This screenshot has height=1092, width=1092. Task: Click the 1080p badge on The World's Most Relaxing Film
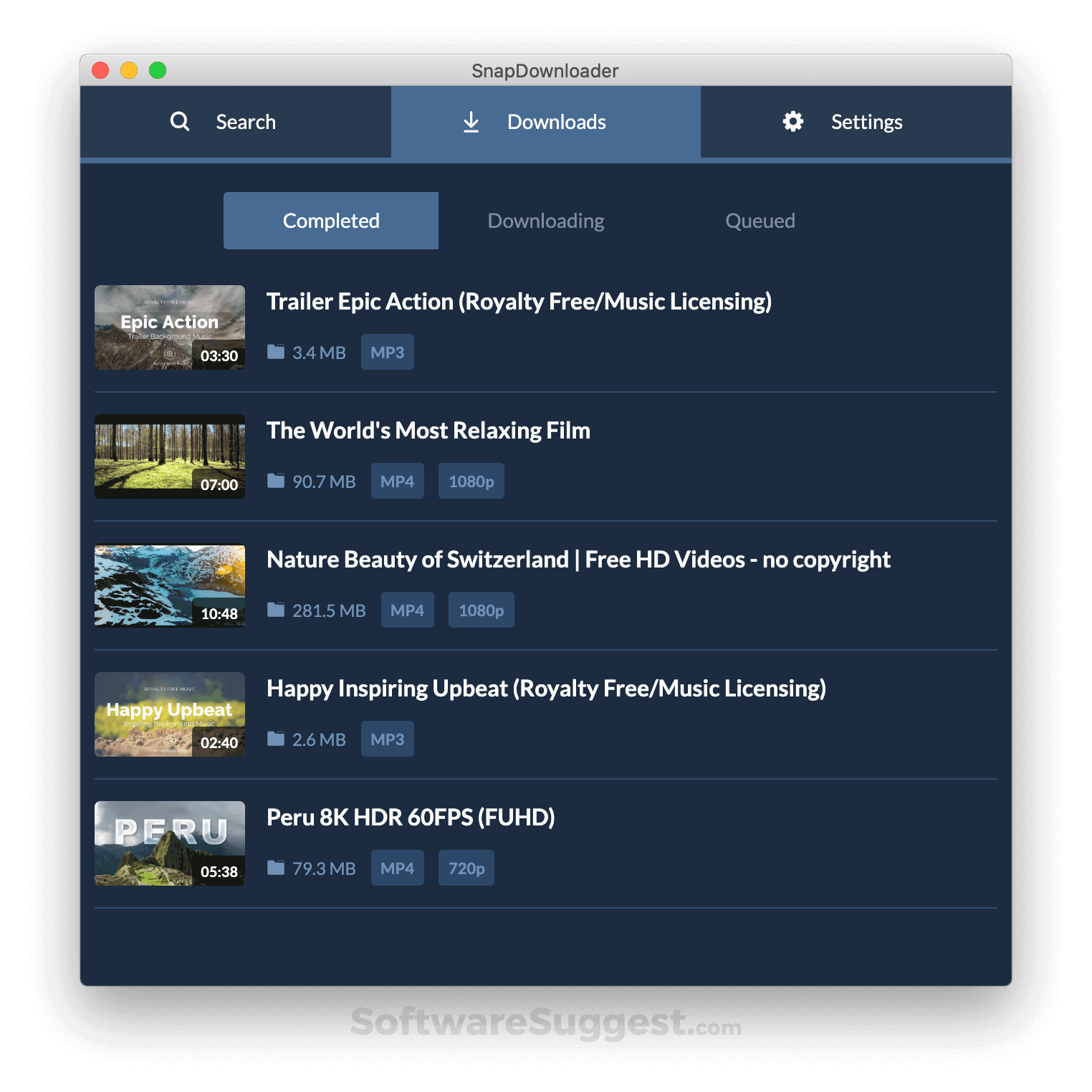(471, 481)
